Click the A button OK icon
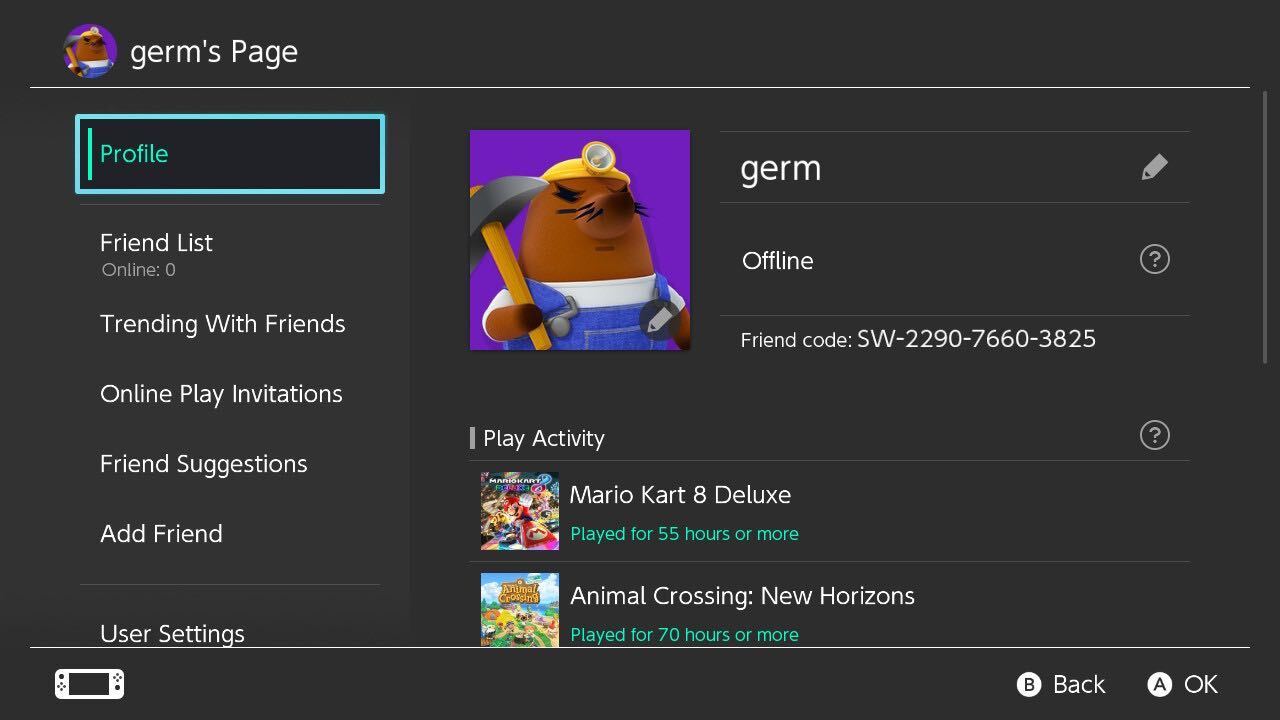This screenshot has height=720, width=1280. click(1159, 684)
